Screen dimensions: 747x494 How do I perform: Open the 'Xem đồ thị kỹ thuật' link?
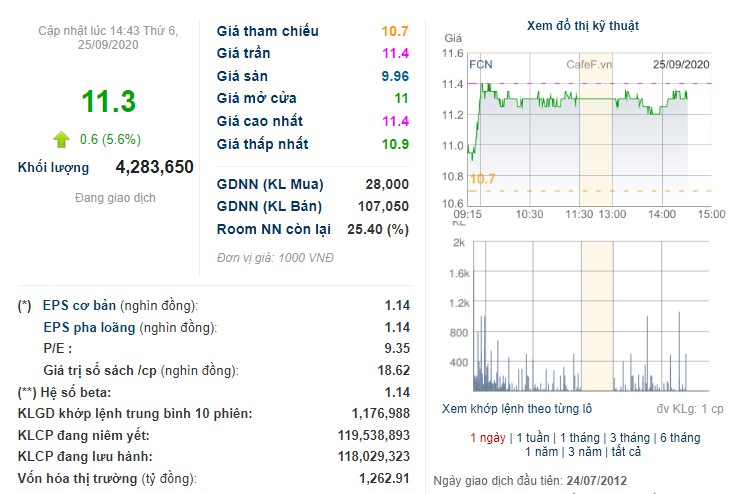pyautogui.click(x=583, y=26)
